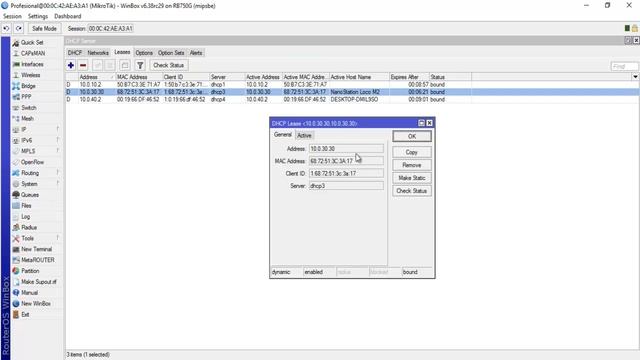Open the Radius menu
The height and width of the screenshot is (360, 640).
point(29,227)
